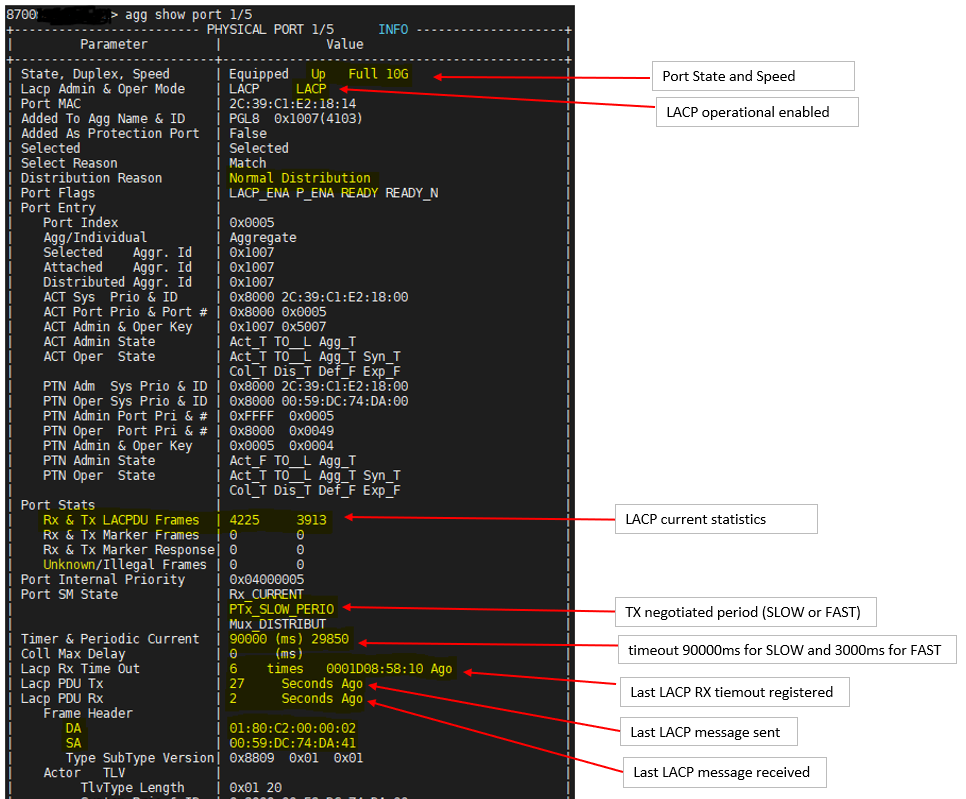Click the 'Port SM State' parameter label

coord(69,594)
